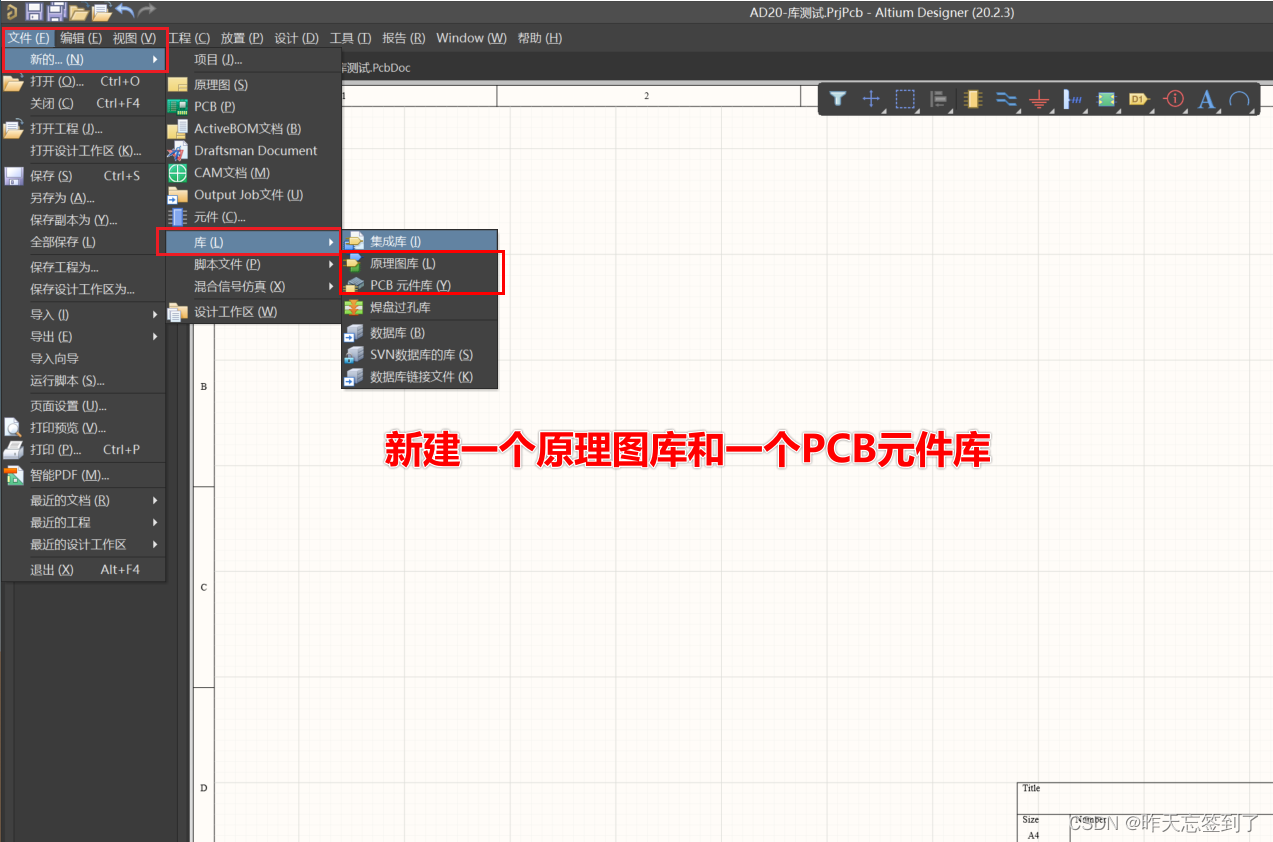Click the blue Undo arrow icon
The height and width of the screenshot is (842, 1273).
click(125, 11)
